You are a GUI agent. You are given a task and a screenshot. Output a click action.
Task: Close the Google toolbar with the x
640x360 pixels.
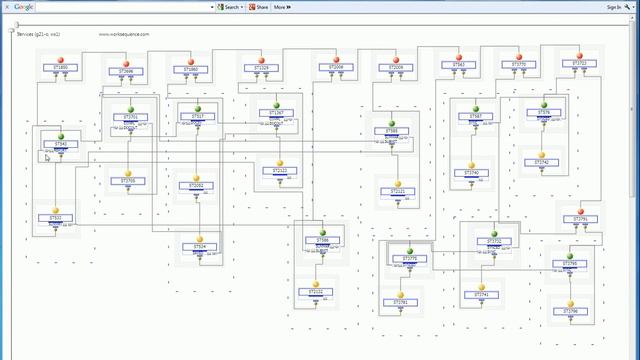(x=7, y=7)
